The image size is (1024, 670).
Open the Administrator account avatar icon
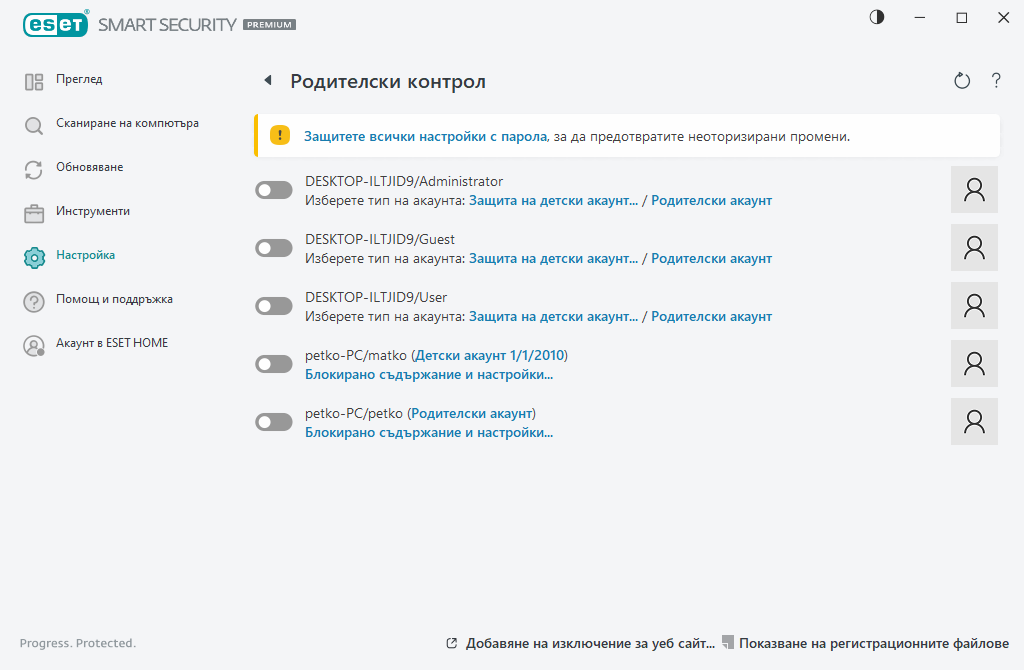pos(973,189)
